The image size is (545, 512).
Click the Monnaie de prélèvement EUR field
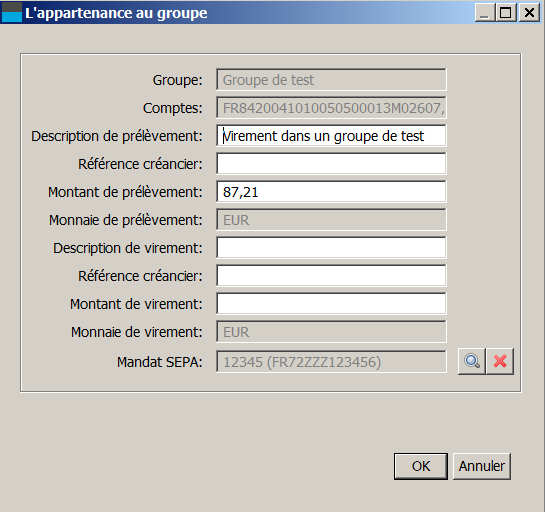coord(331,220)
